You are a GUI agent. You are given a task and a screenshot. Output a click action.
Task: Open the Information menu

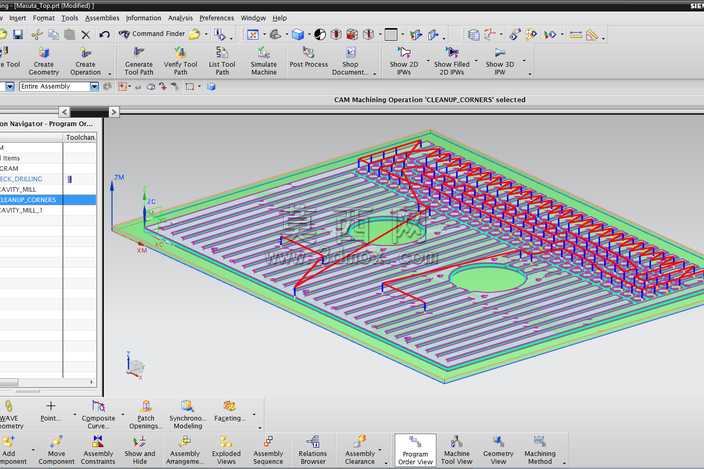[143, 18]
